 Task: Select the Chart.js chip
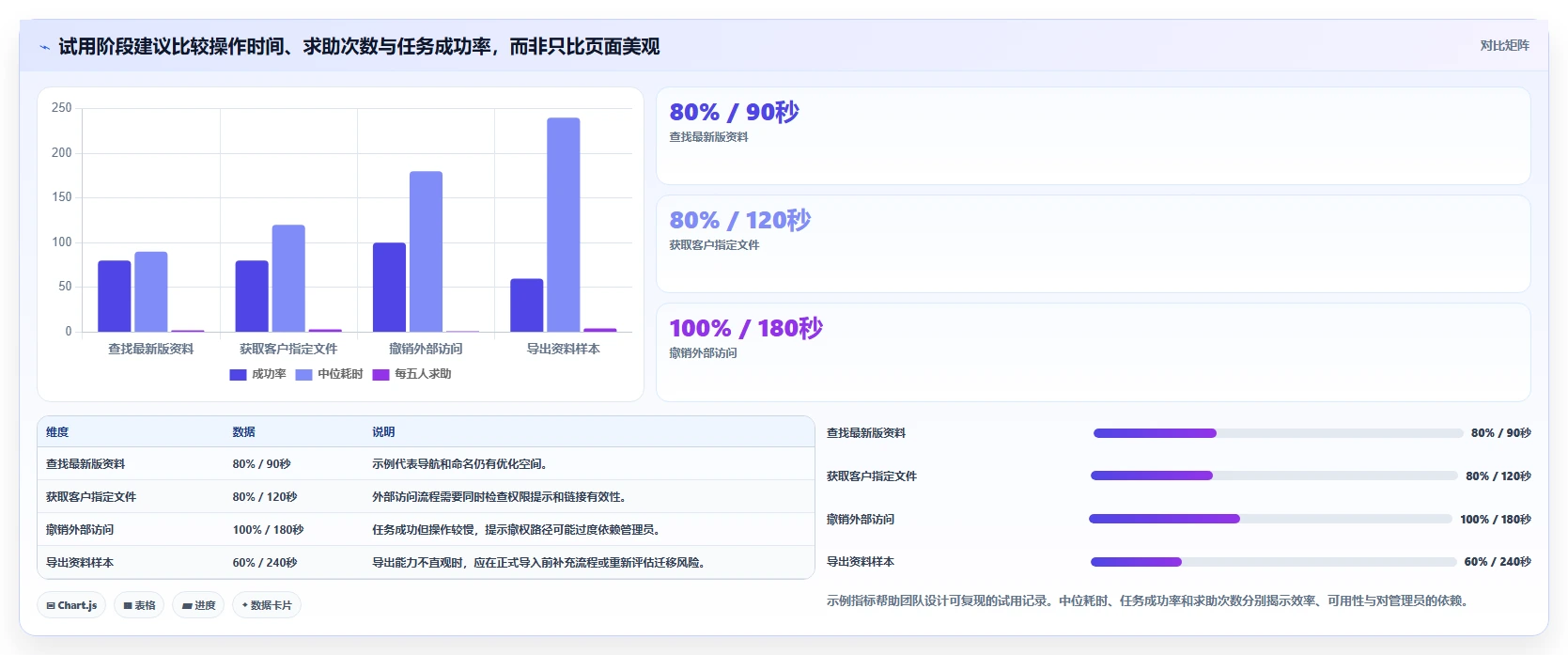tap(71, 605)
